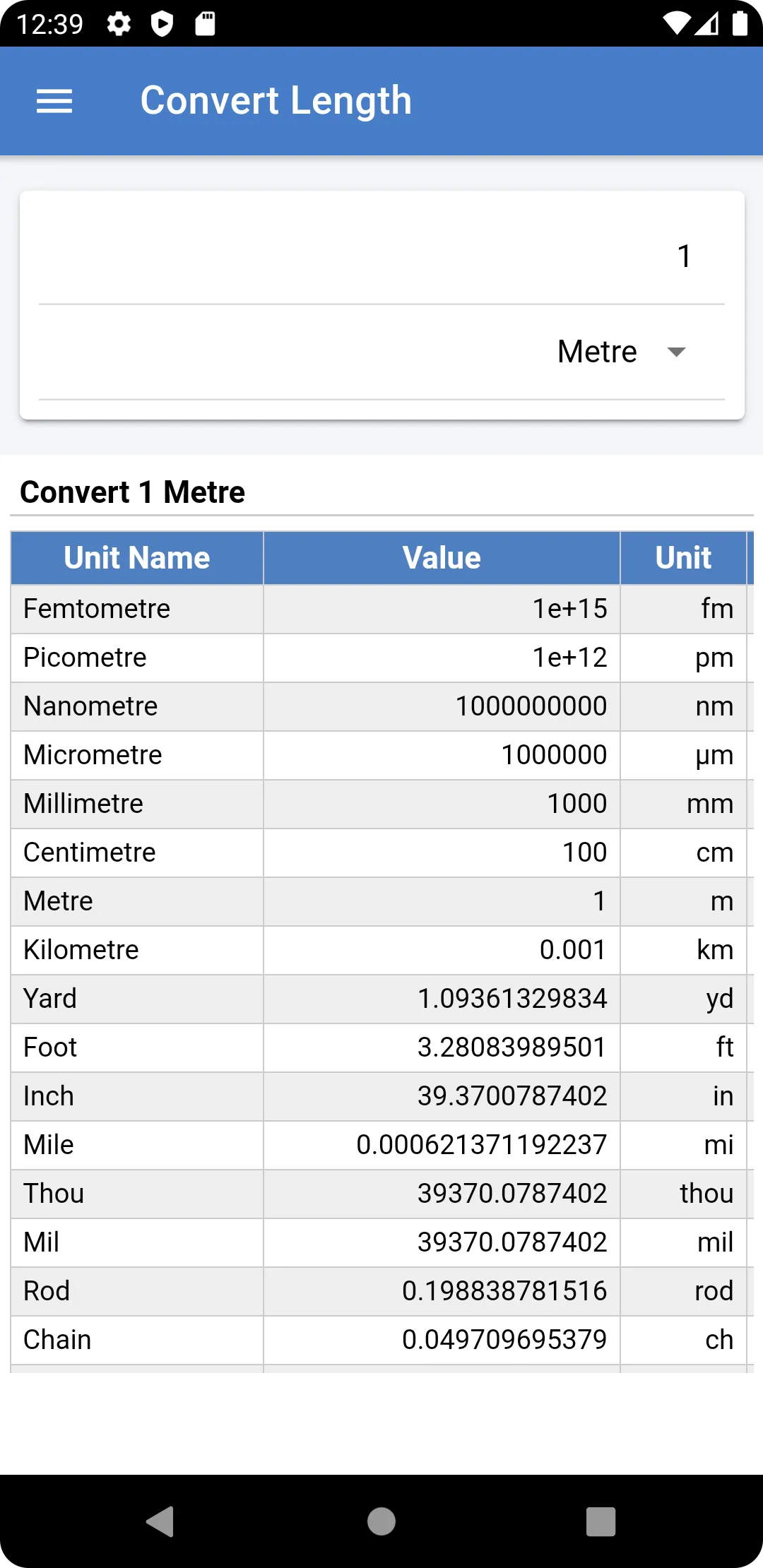Tap the ch unit symbol
Screen dimensions: 763x1568
click(x=719, y=1340)
